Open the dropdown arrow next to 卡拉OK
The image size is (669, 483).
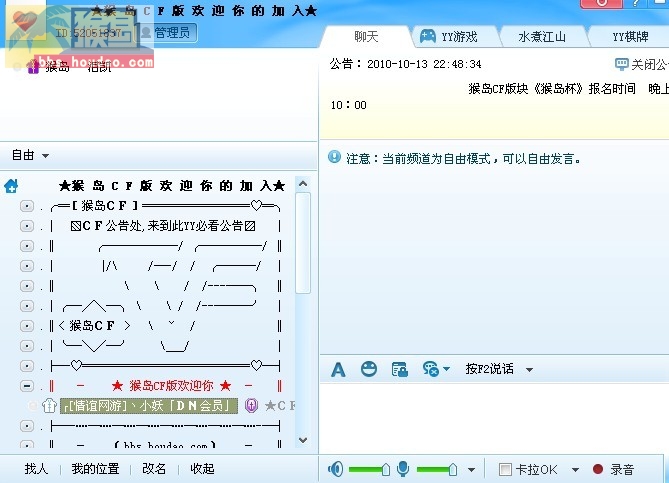point(575,470)
